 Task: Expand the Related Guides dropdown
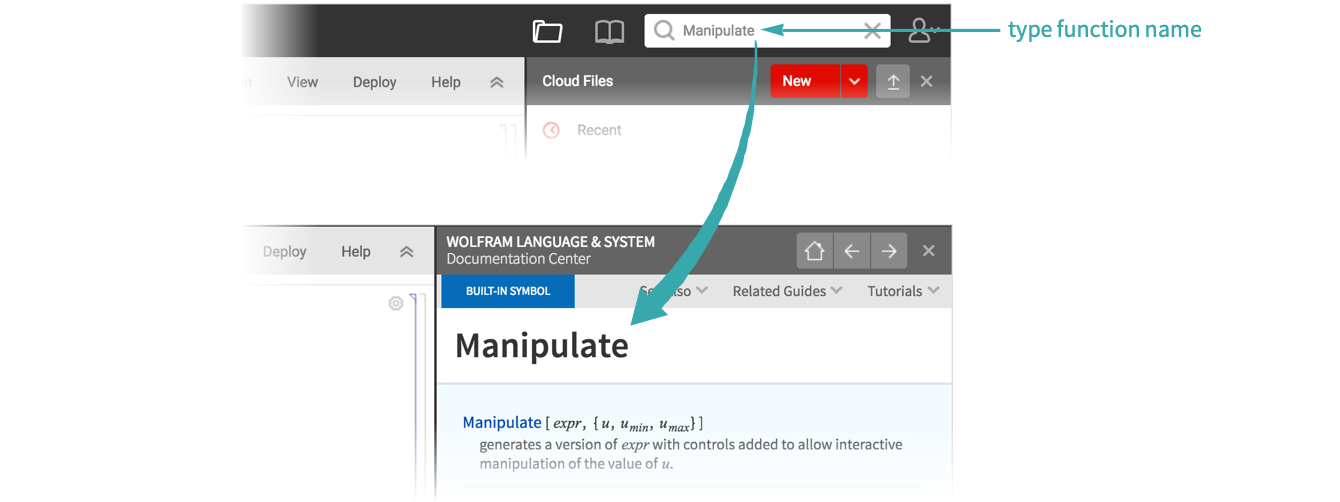pyautogui.click(x=787, y=291)
